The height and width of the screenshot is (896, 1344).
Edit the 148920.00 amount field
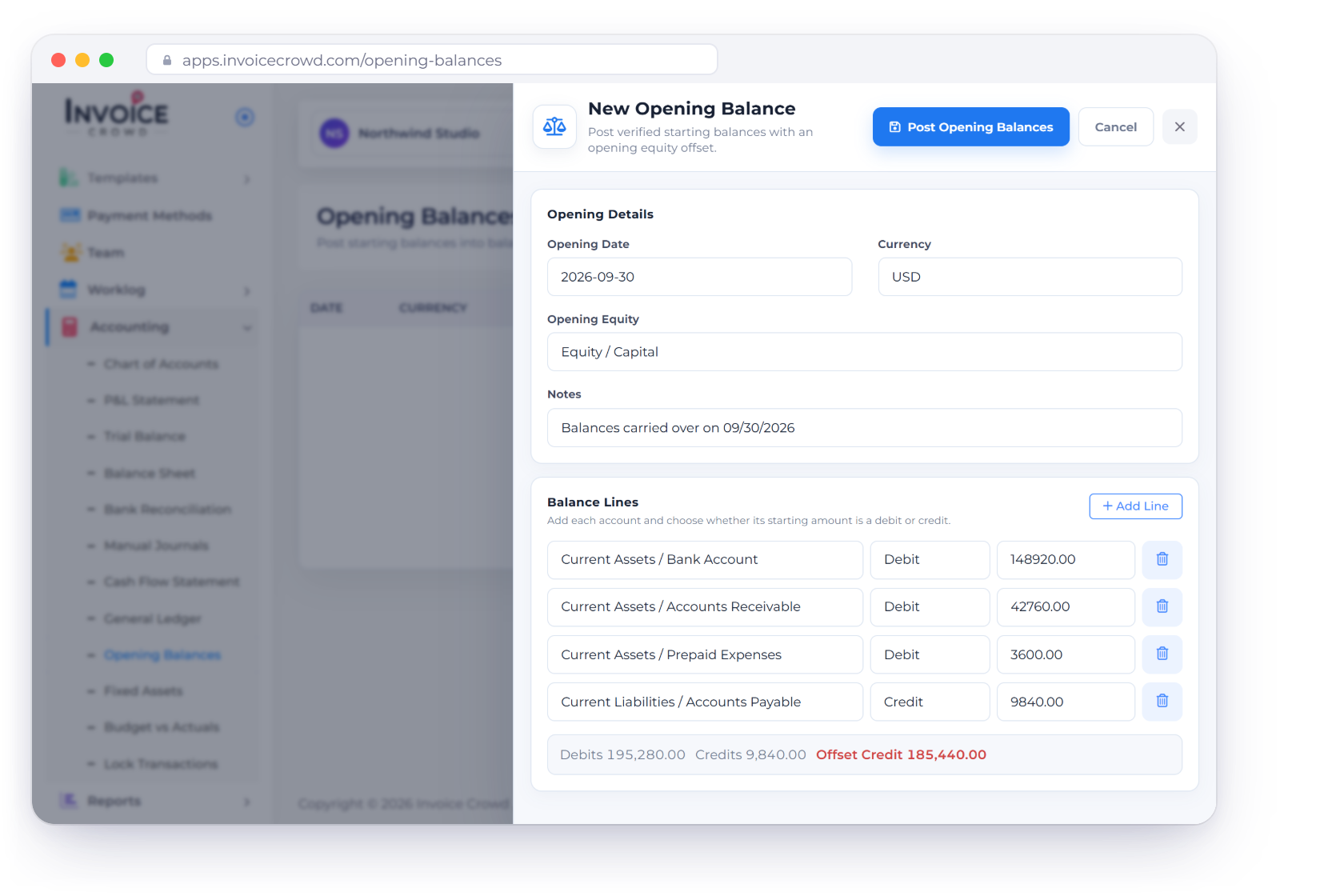point(1066,559)
